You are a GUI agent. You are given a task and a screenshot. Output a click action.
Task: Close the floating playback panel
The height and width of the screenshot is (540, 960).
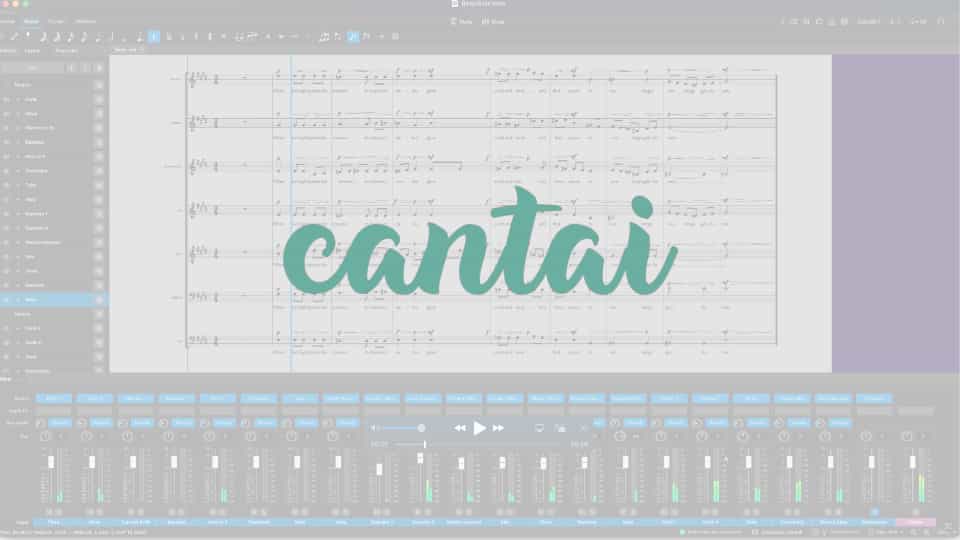click(585, 428)
